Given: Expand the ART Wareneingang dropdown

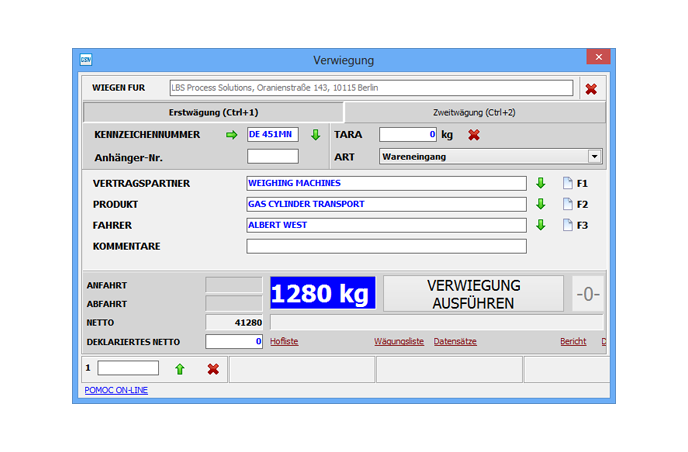Looking at the screenshot, I should 595,156.
